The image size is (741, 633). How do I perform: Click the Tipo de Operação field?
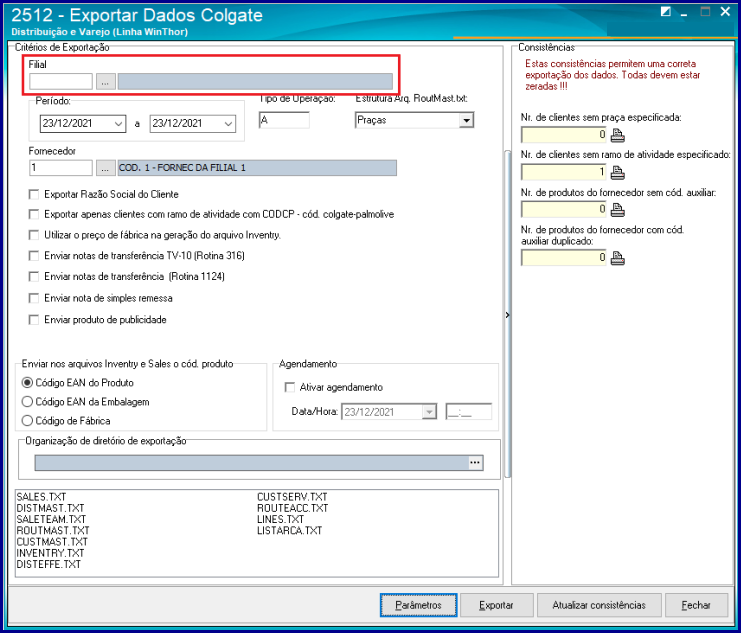(x=284, y=120)
